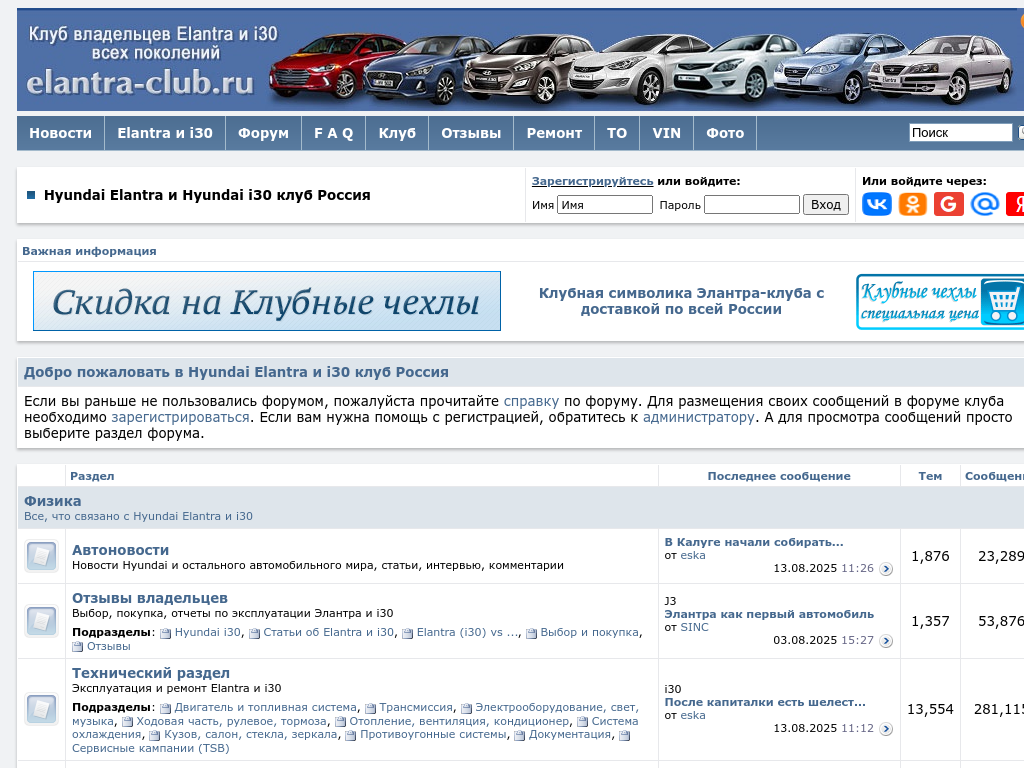
Task: Open the Новости menu item
Action: click(60, 133)
